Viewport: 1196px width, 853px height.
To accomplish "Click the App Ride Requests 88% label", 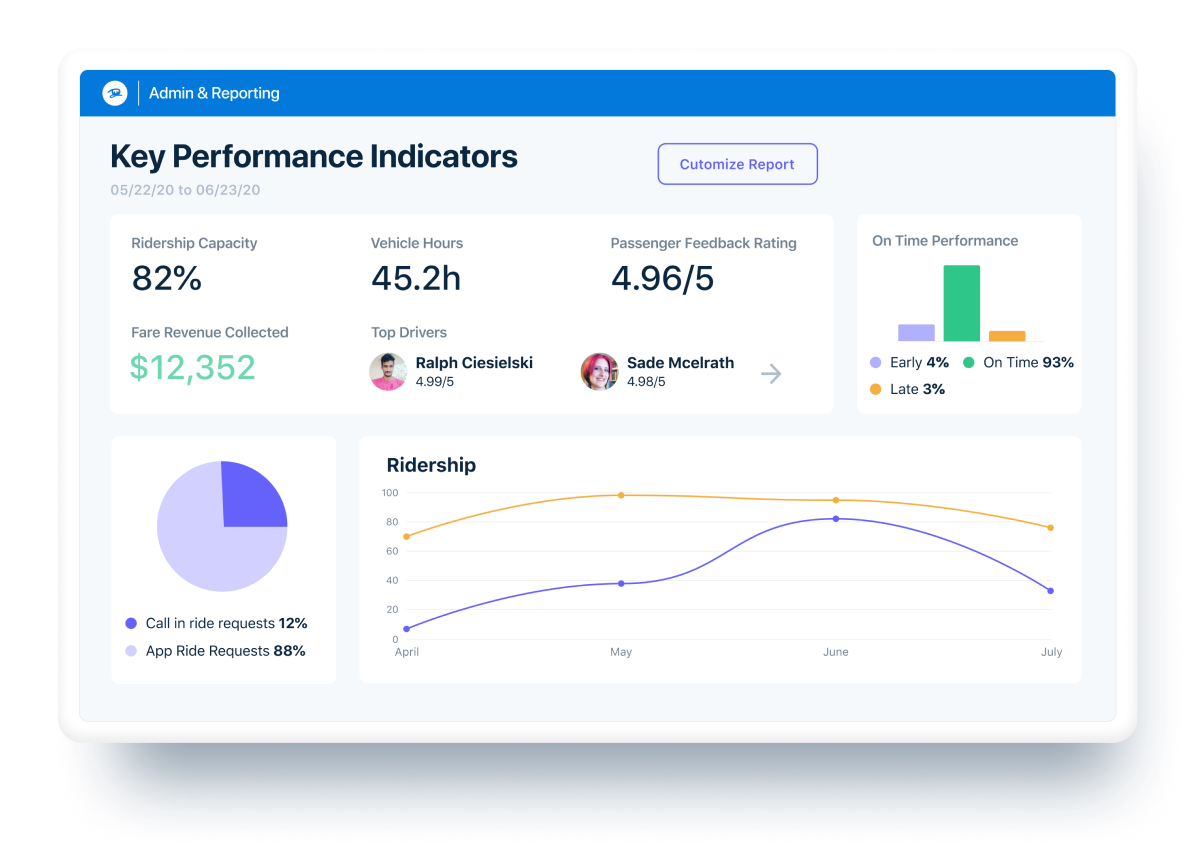I will pos(226,651).
